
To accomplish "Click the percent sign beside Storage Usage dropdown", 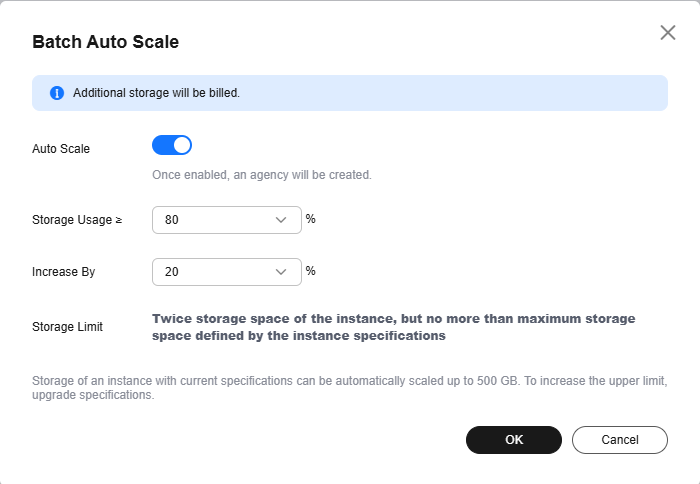I will pyautogui.click(x=311, y=218).
